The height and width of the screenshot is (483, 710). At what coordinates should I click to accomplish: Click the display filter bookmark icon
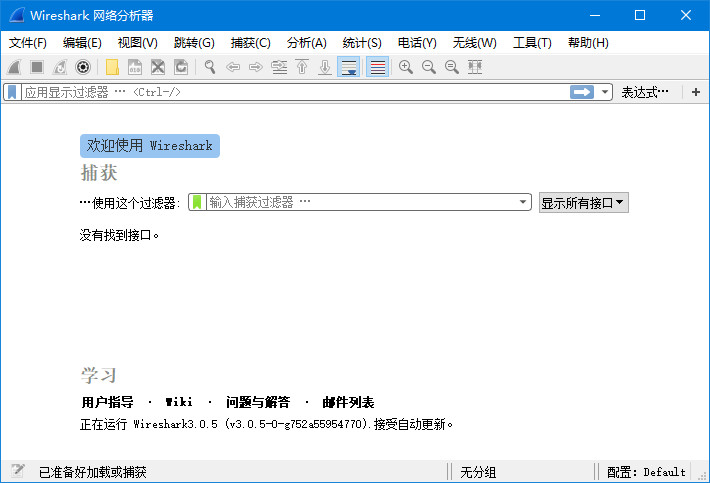pos(12,92)
